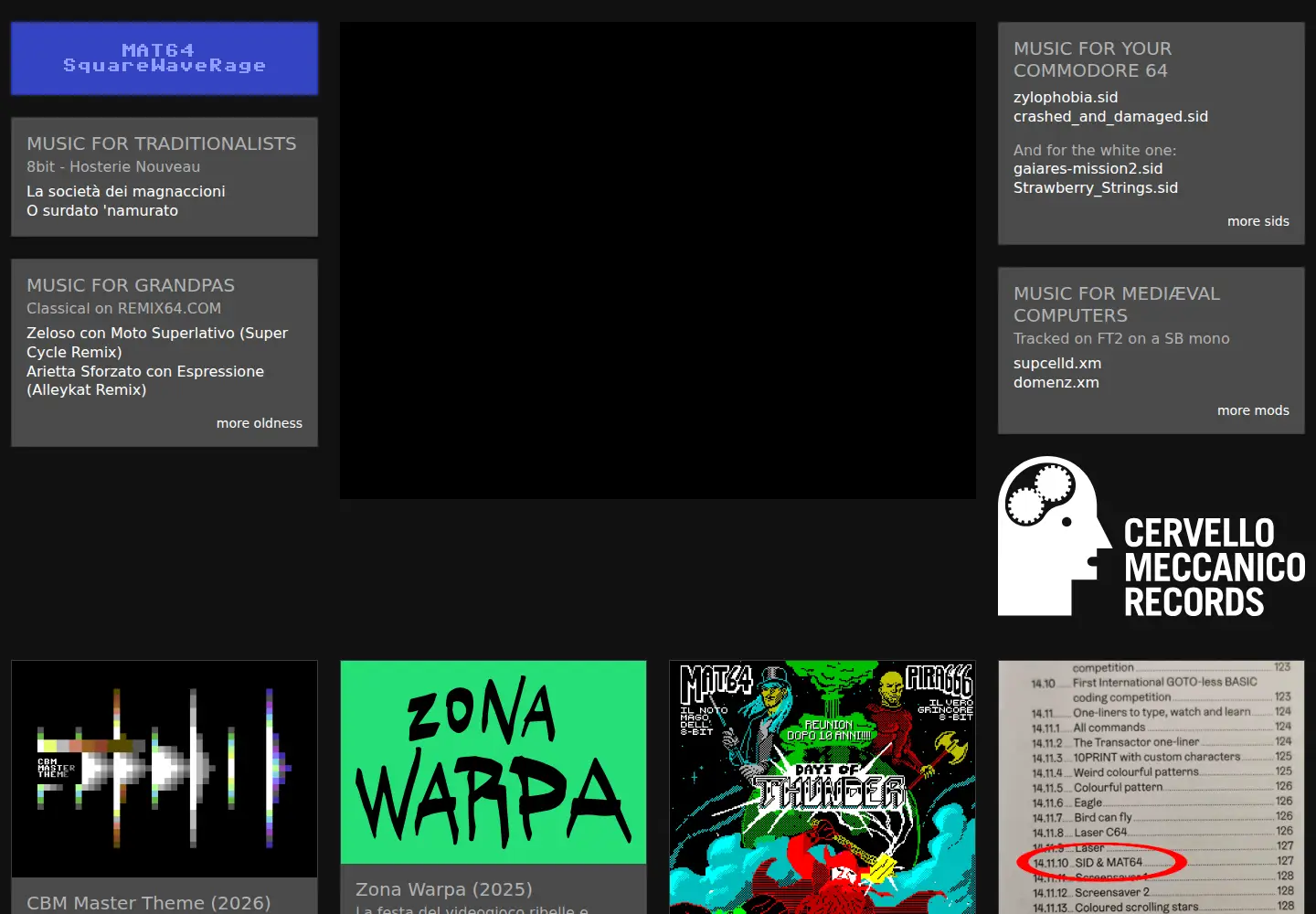Play O surdato 'namurato track
The height and width of the screenshot is (914, 1316).
coord(102,210)
